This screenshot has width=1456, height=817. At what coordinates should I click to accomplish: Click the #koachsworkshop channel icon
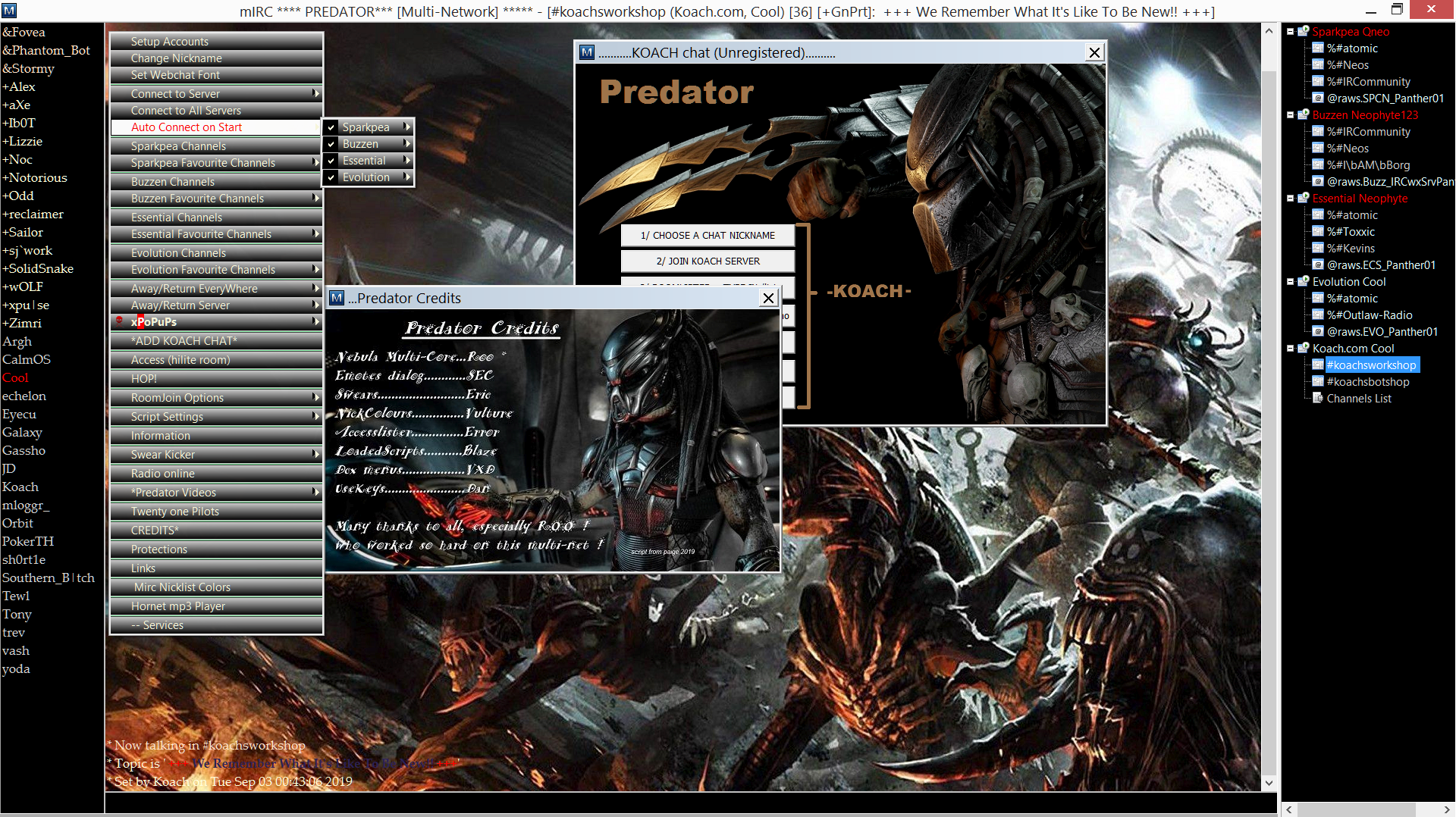pos(1318,365)
